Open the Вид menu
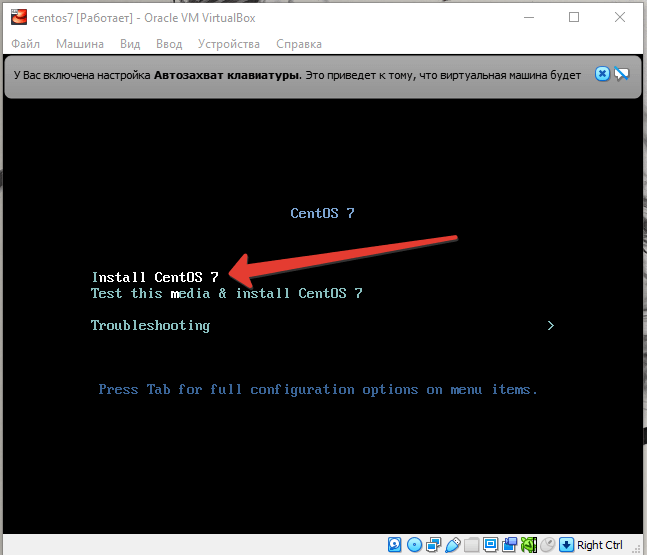Image resolution: width=647 pixels, height=555 pixels. pyautogui.click(x=130, y=44)
